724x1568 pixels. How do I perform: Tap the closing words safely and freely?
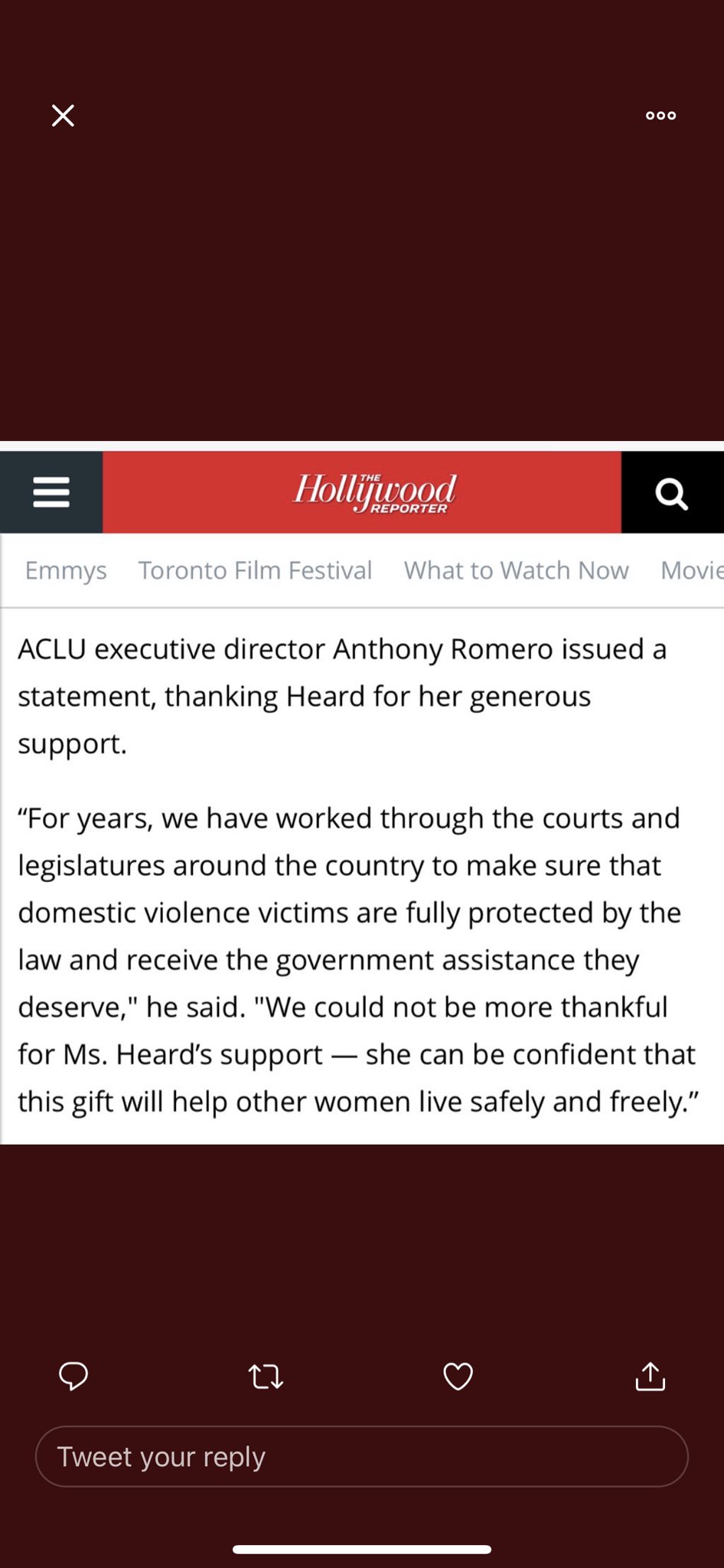(x=575, y=1102)
